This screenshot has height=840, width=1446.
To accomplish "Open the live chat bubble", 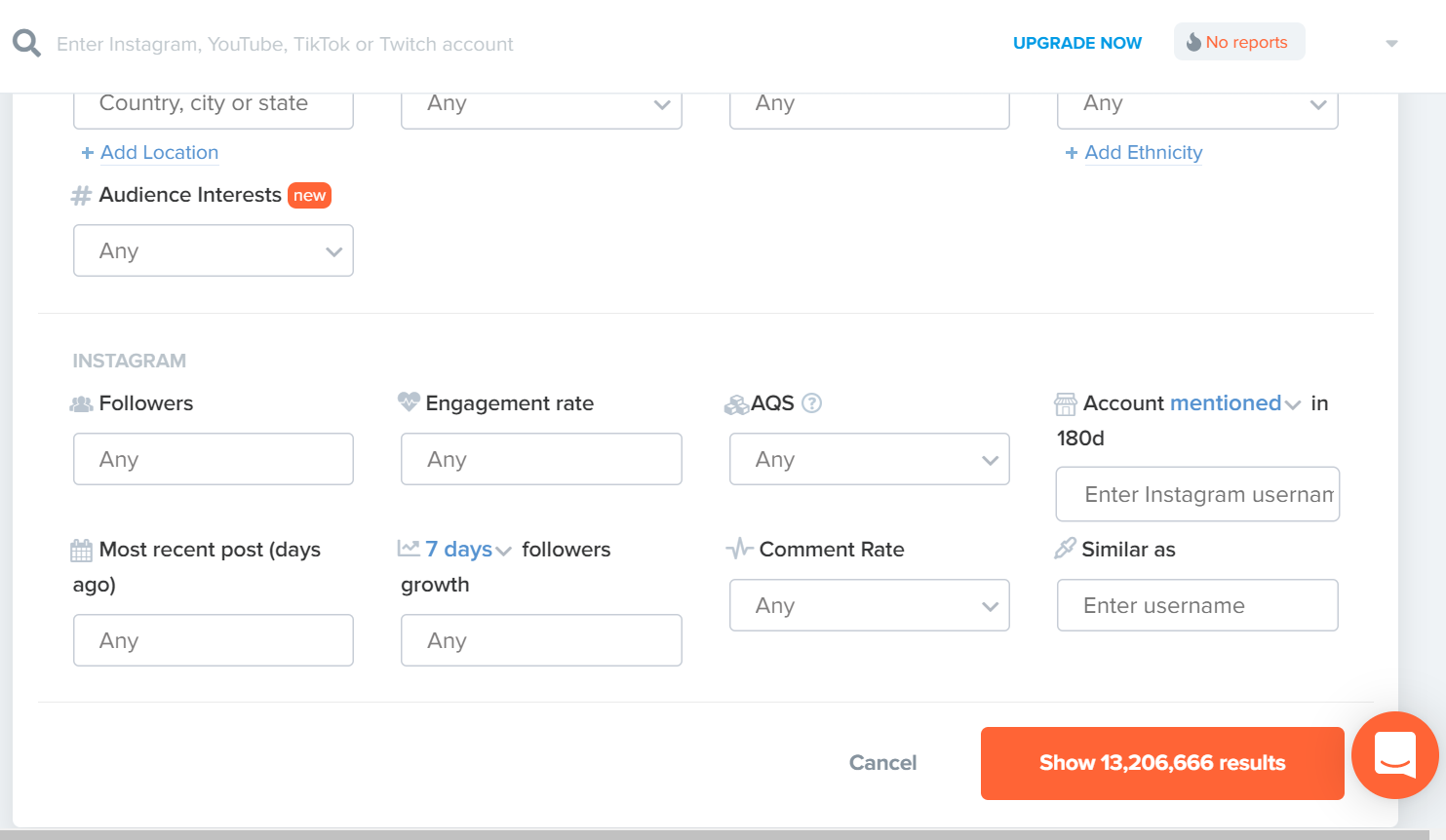I will click(1394, 755).
